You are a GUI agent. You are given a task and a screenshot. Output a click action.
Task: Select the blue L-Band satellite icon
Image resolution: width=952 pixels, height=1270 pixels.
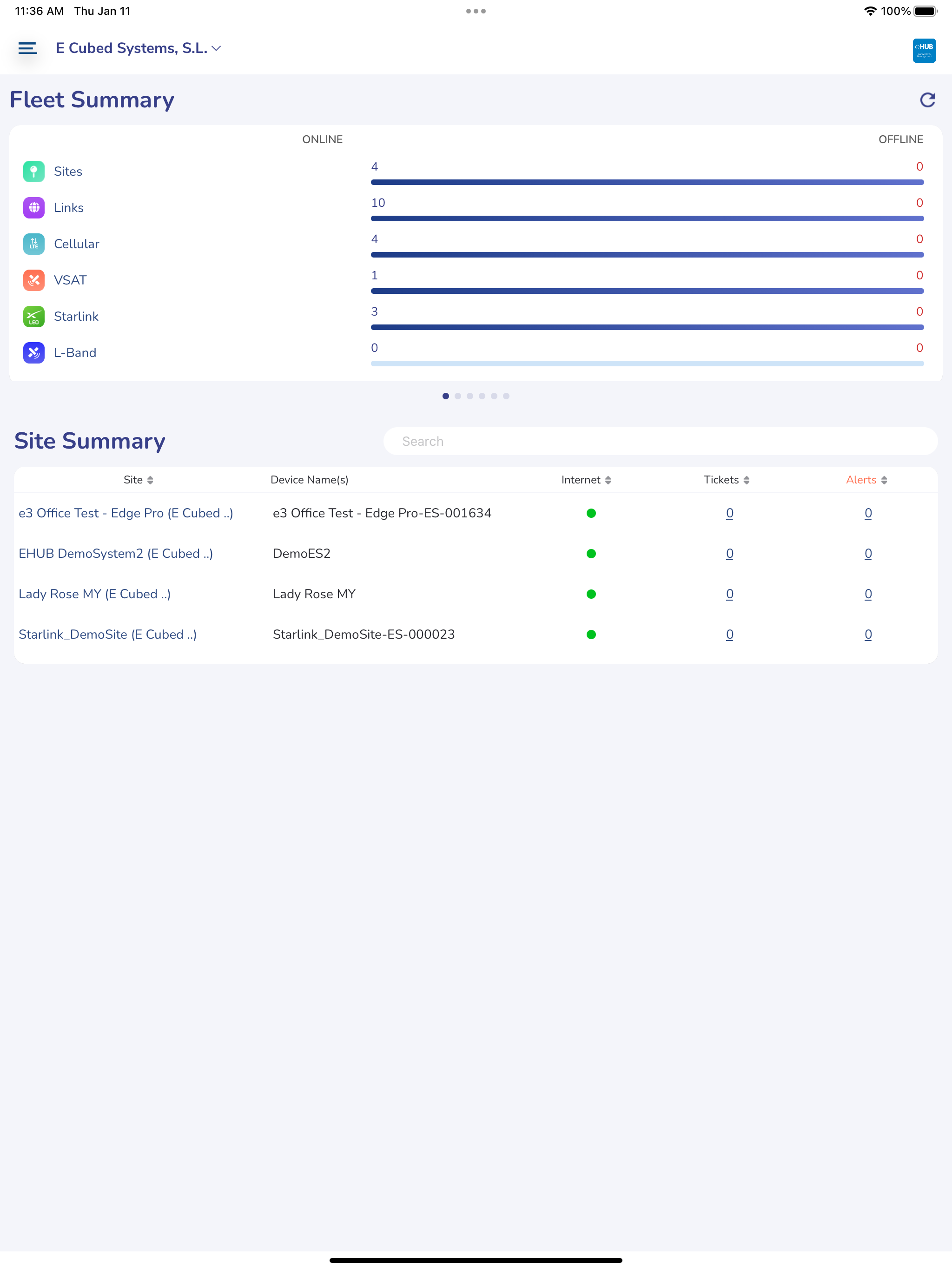pyautogui.click(x=34, y=352)
